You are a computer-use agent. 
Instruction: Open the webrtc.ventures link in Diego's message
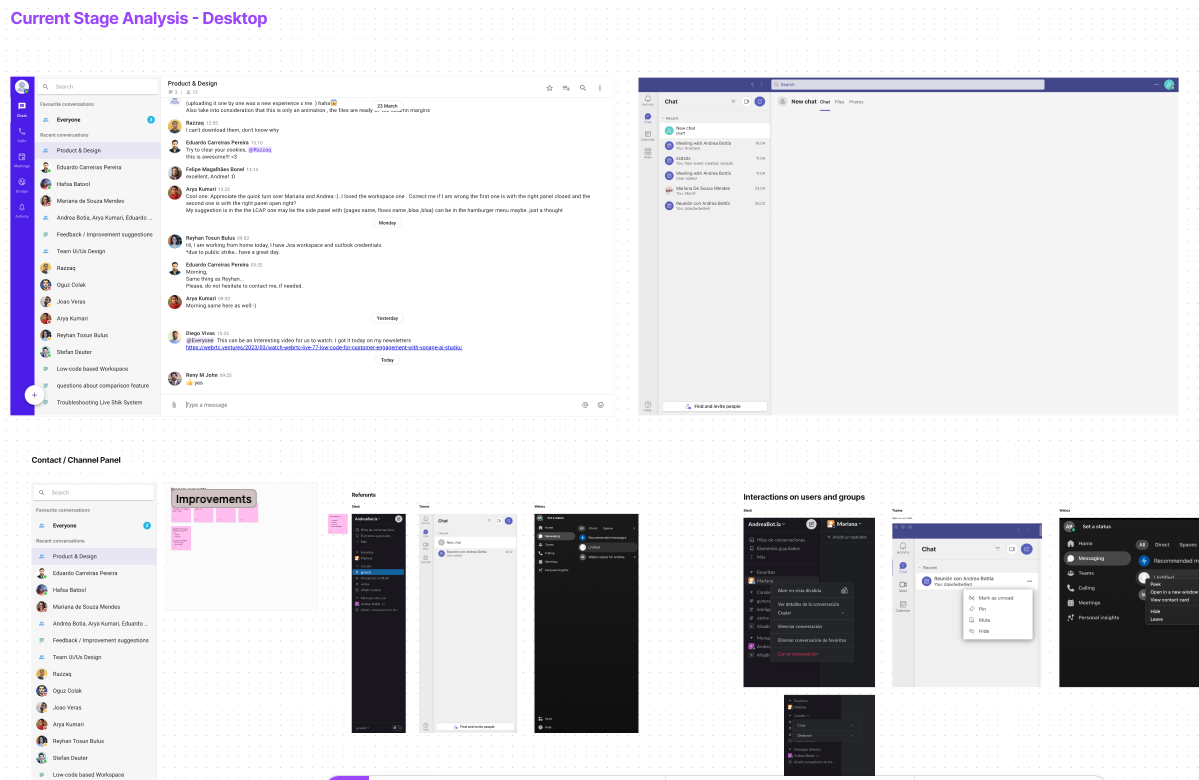[324, 347]
